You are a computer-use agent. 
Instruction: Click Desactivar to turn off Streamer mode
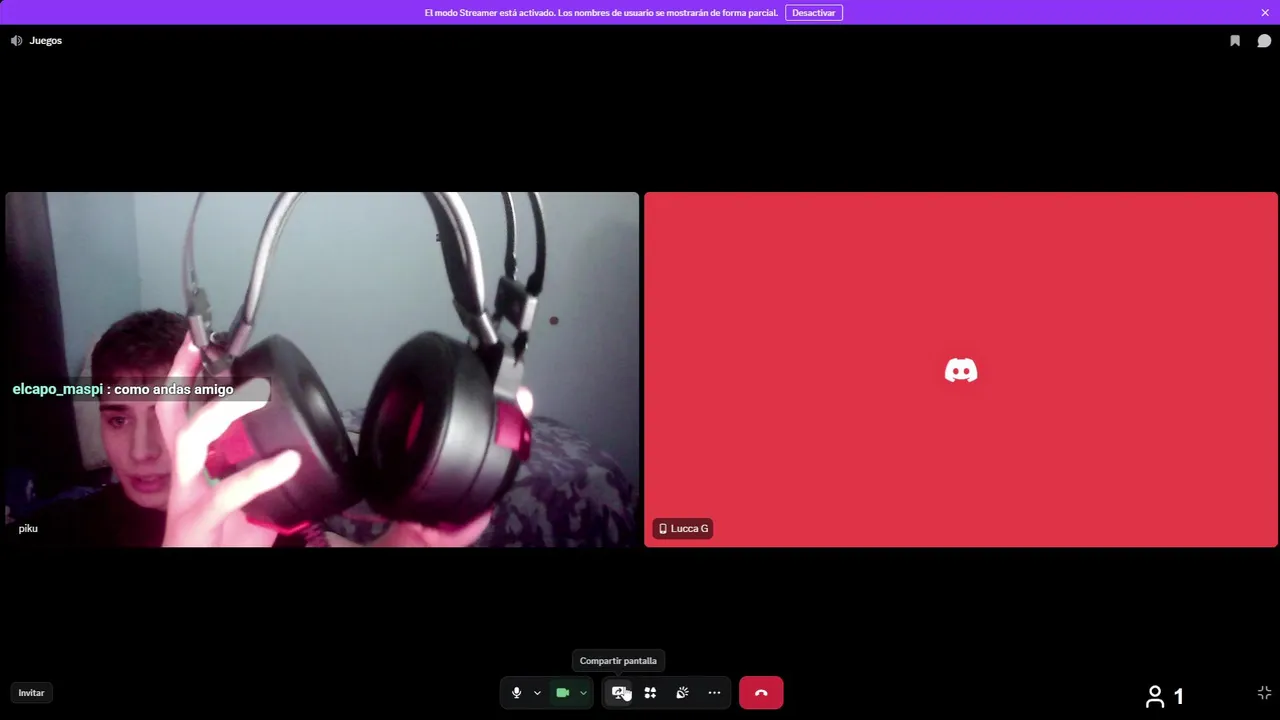pyautogui.click(x=814, y=13)
